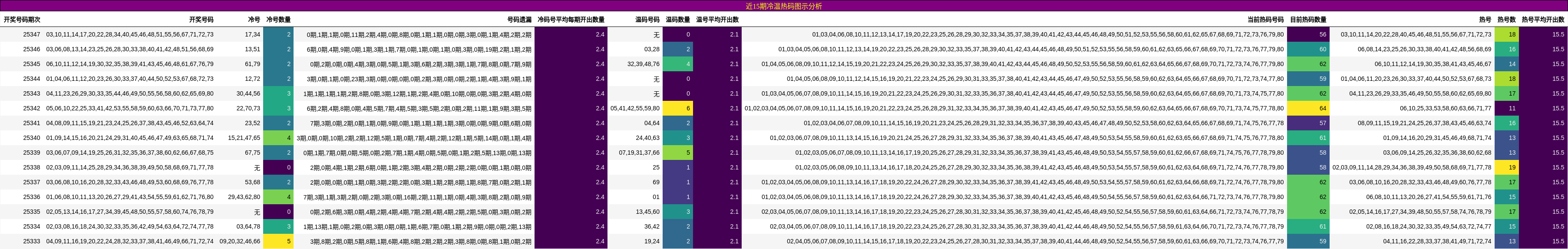Click the 温码数量 column header
This screenshot has width=1568, height=249.
(x=678, y=20)
